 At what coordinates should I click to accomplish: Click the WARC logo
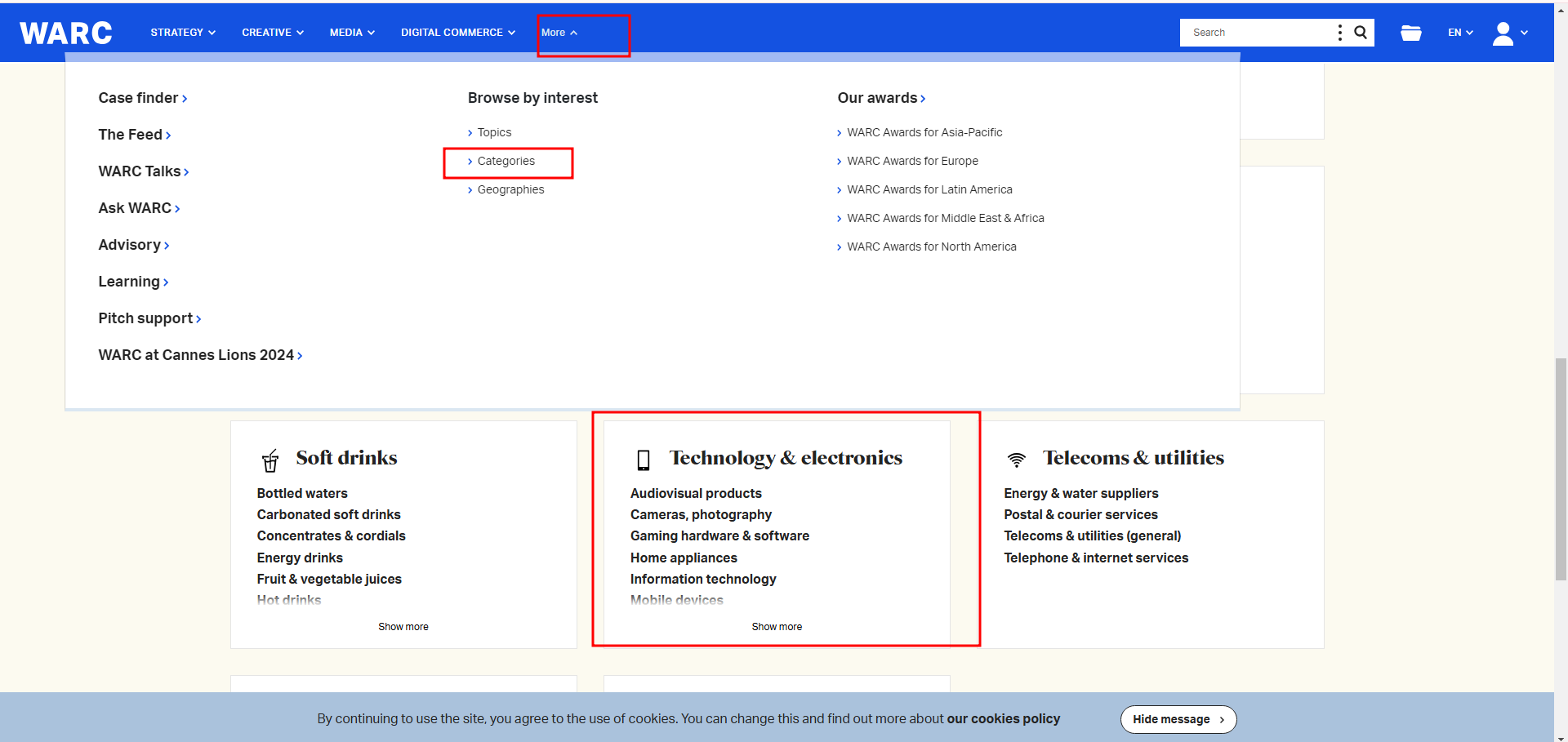[66, 33]
